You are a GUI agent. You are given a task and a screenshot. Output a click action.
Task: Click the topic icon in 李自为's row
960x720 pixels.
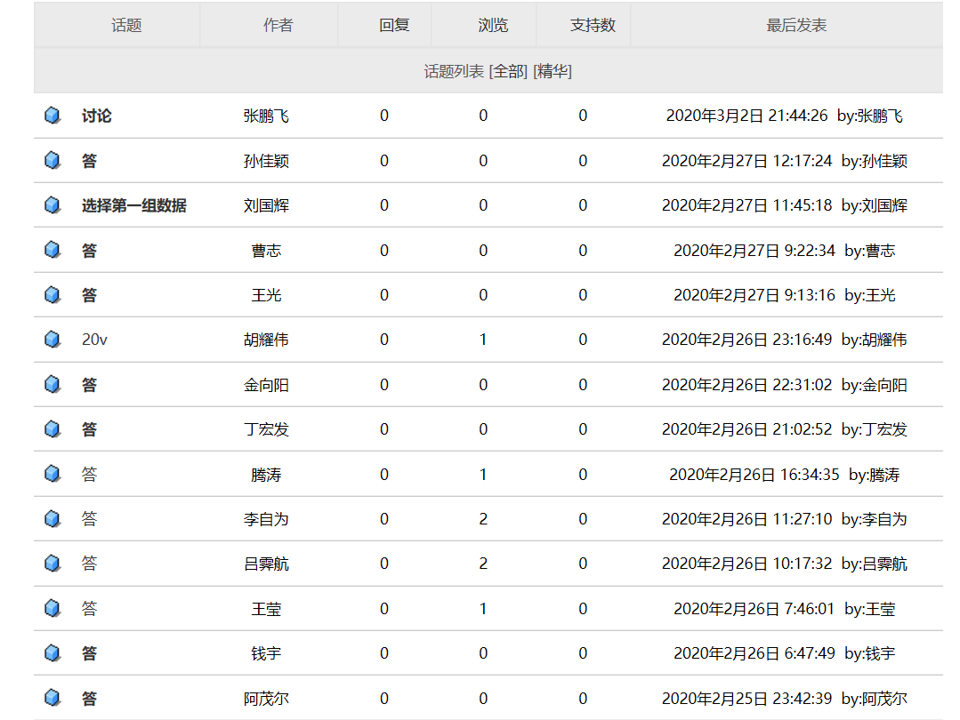[52, 519]
